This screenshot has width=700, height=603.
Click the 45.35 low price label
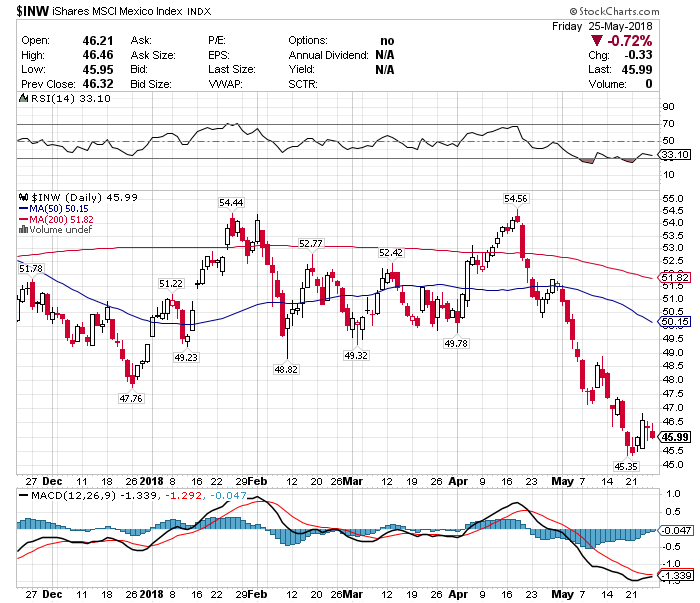(x=626, y=466)
